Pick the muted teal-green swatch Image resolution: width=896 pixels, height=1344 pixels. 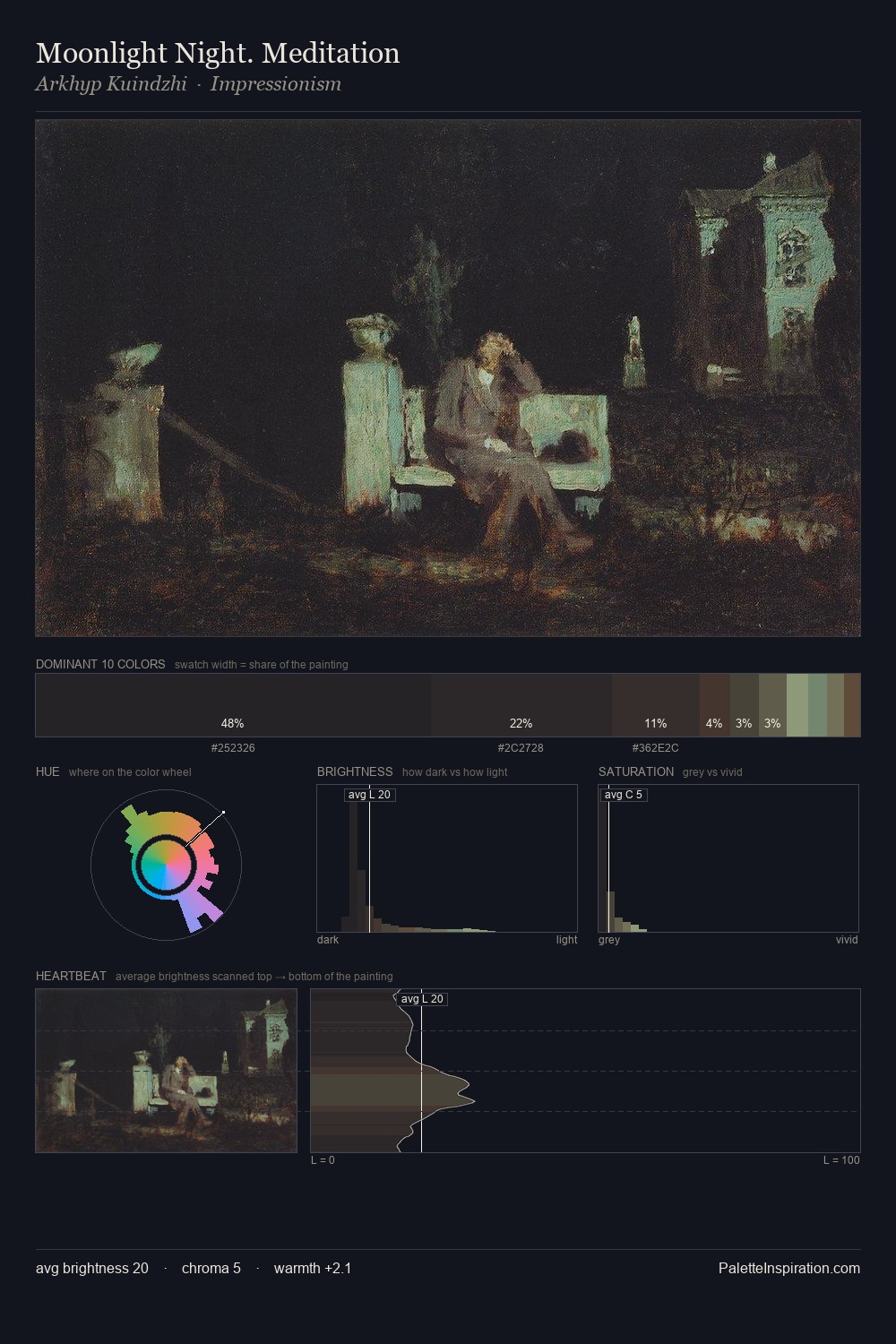pos(817,705)
